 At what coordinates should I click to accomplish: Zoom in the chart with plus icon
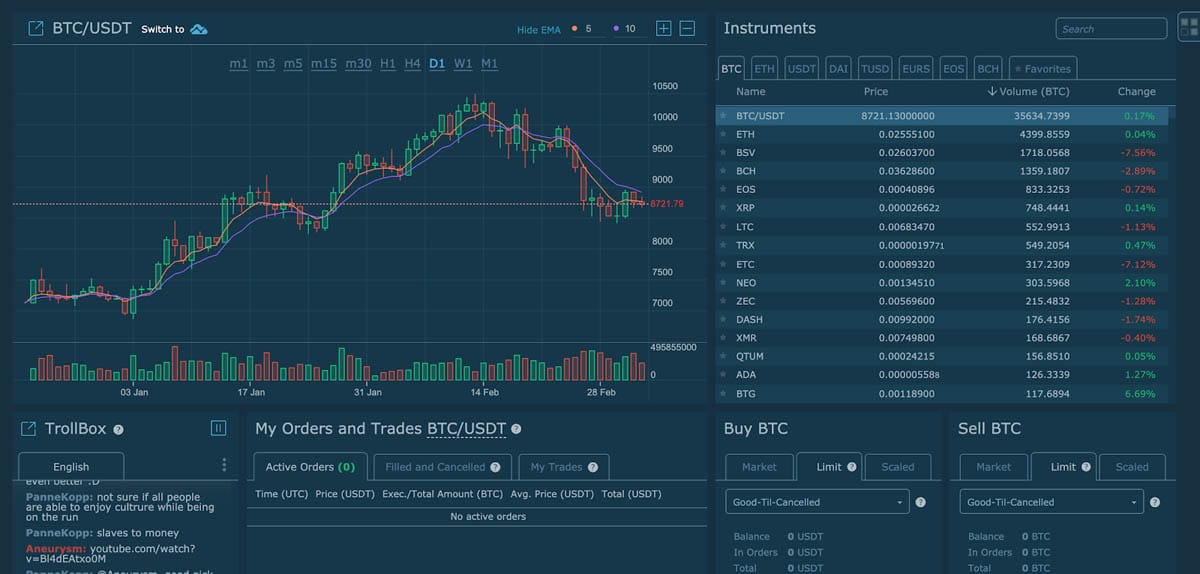click(x=663, y=29)
